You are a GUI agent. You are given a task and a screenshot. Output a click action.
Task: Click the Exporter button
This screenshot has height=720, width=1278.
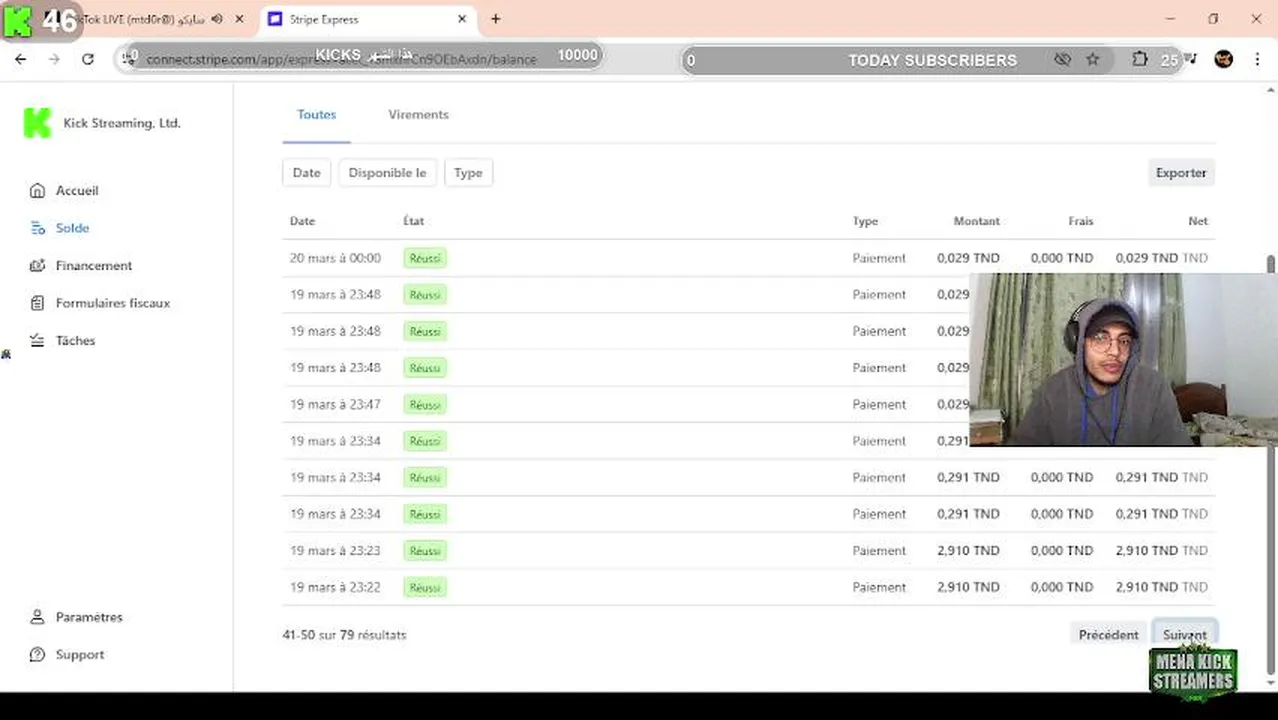[1181, 173]
